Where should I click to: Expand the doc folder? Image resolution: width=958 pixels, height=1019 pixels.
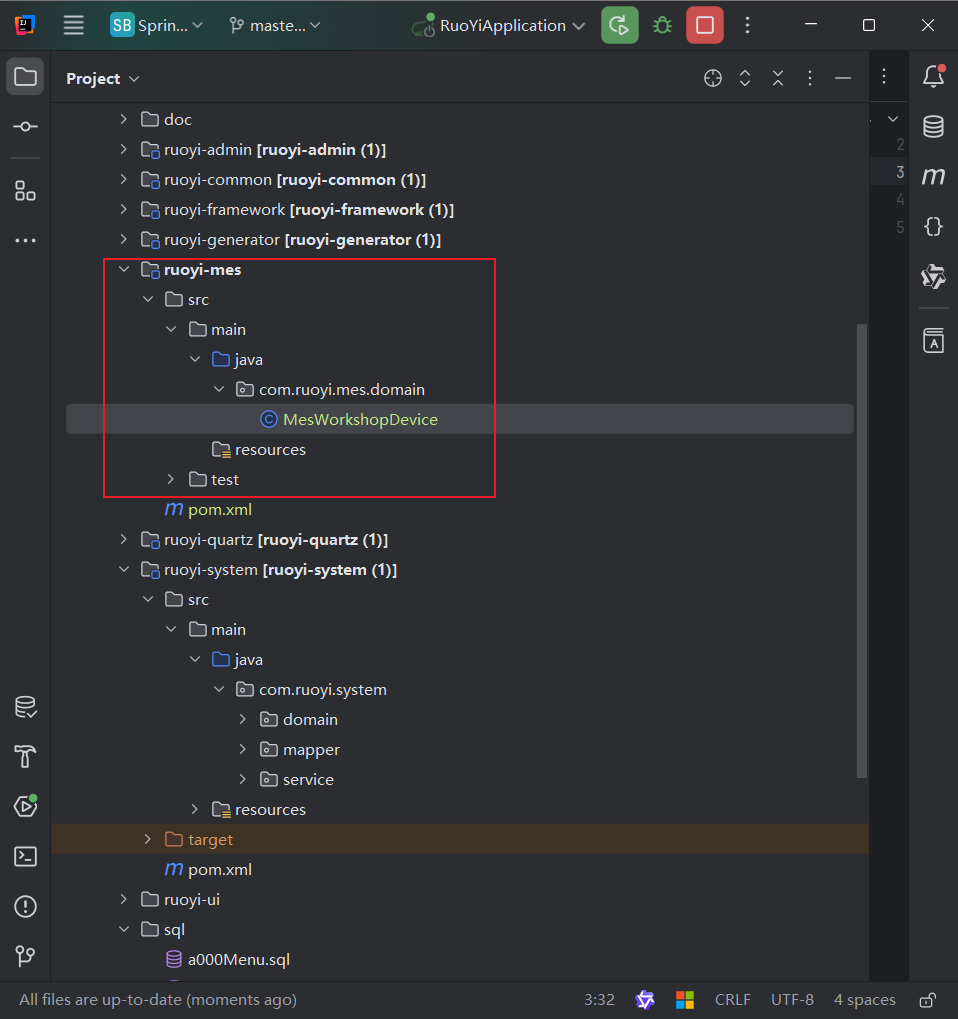tap(123, 120)
